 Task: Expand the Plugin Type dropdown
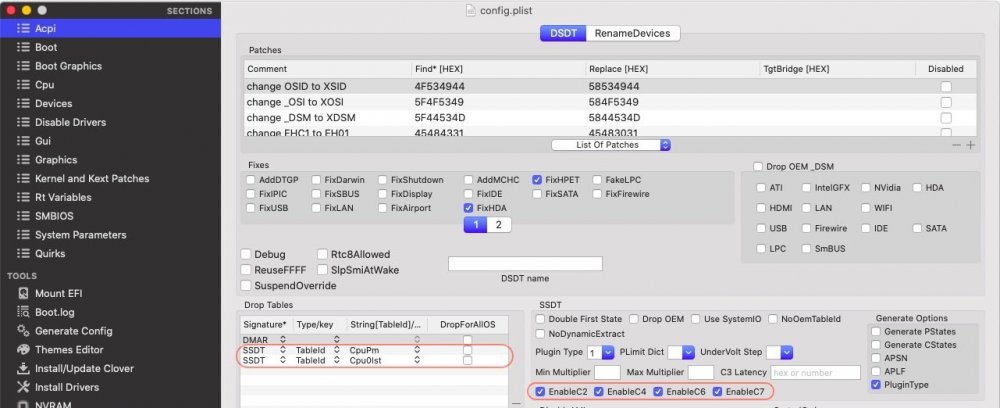click(x=600, y=353)
